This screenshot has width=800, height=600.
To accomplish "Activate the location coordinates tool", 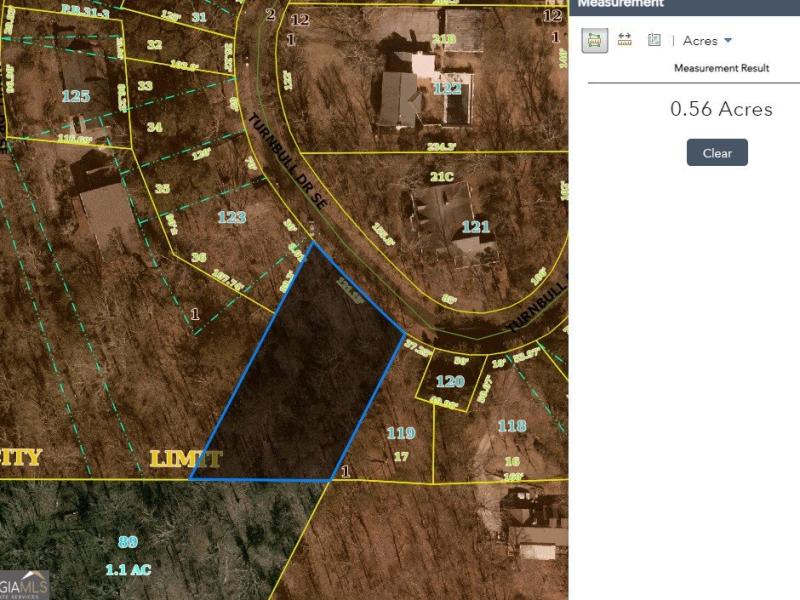I will [654, 40].
